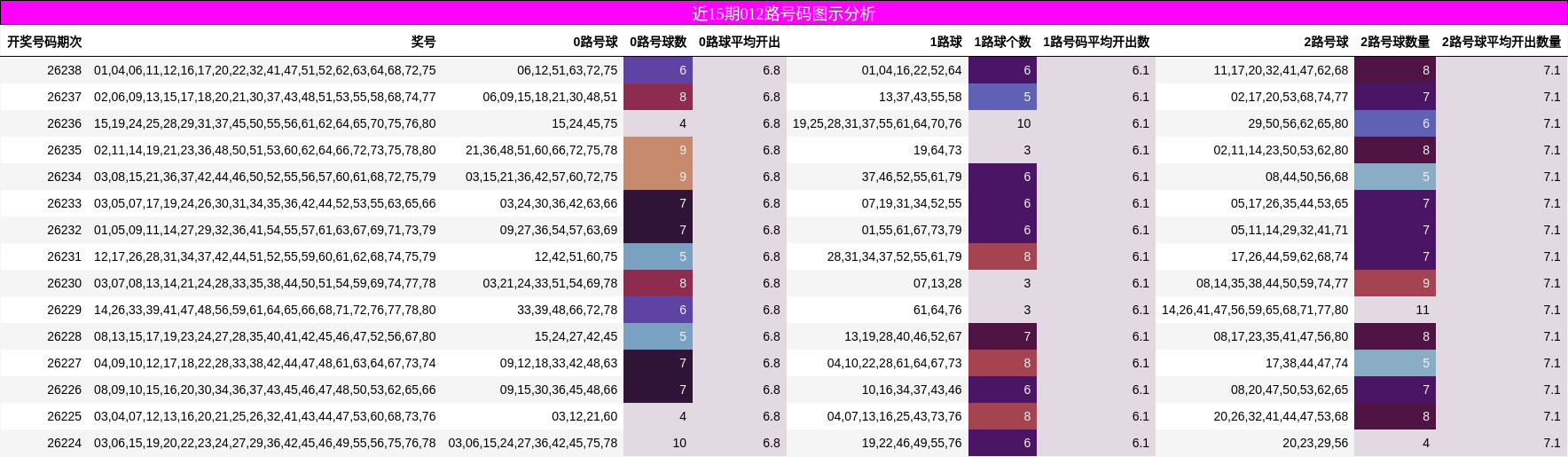Select issue number 26224

pos(64,443)
